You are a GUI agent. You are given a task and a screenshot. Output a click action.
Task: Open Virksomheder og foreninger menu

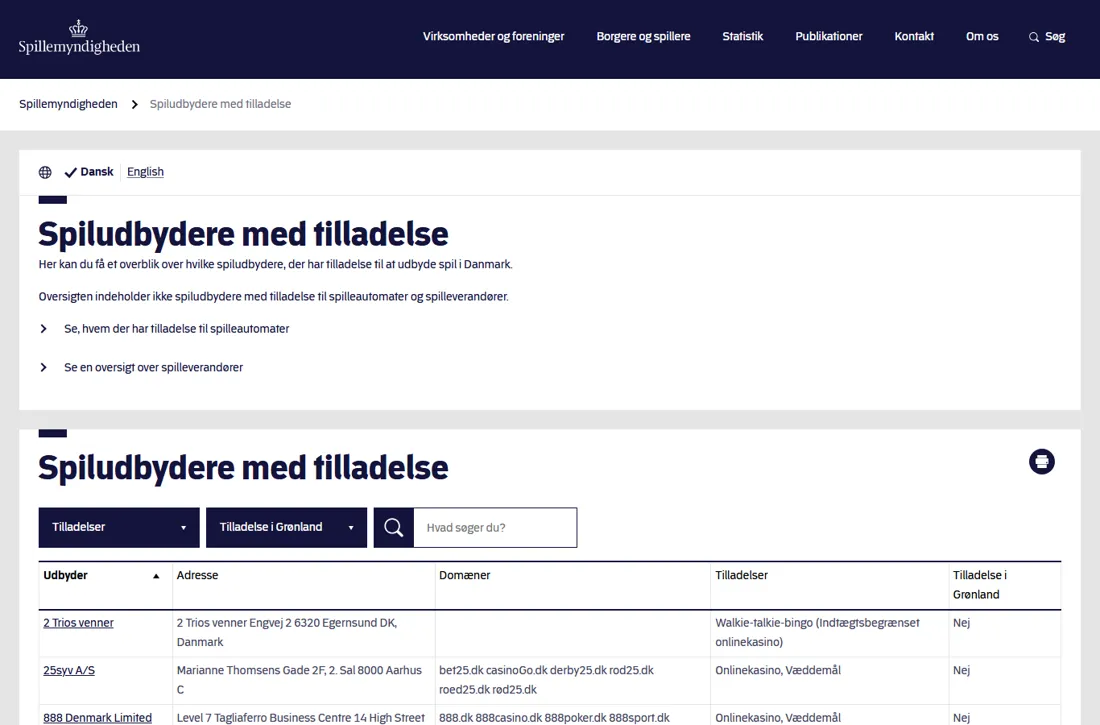pyautogui.click(x=493, y=36)
